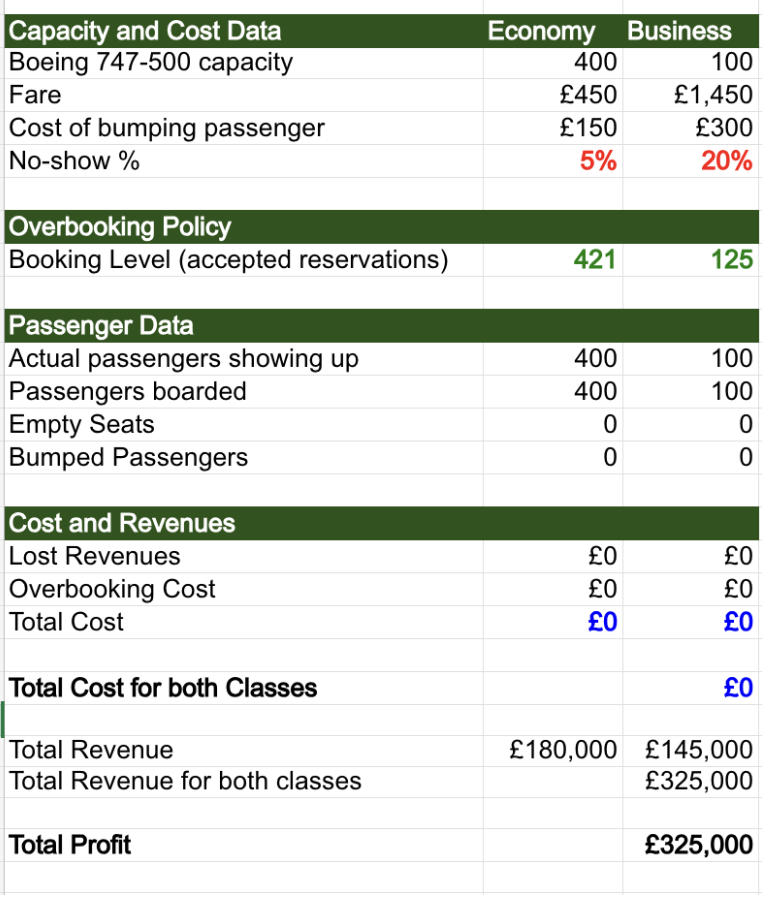Select the Economy bumping cost £150 cell

(553, 128)
